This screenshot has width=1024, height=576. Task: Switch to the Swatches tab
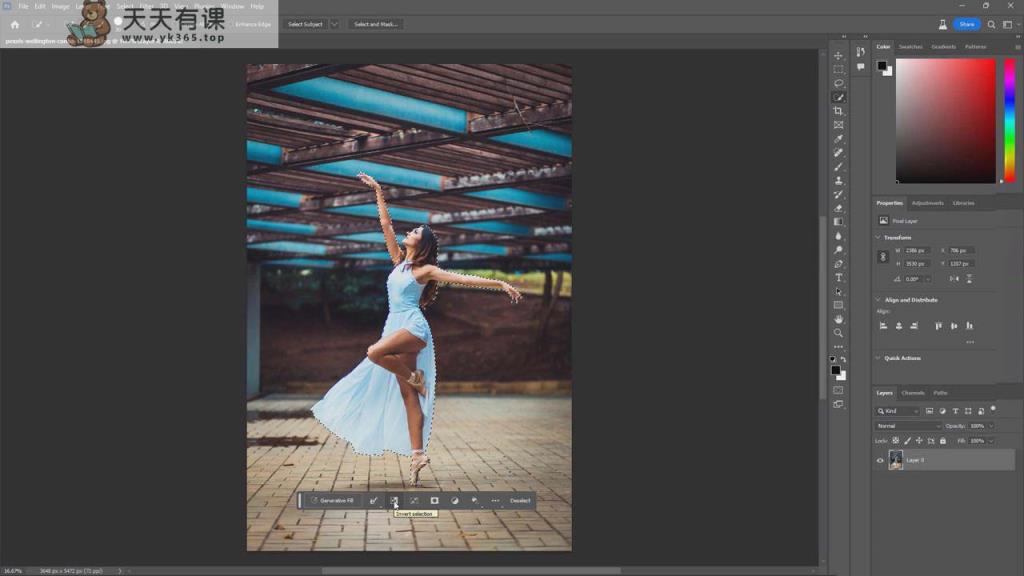910,47
